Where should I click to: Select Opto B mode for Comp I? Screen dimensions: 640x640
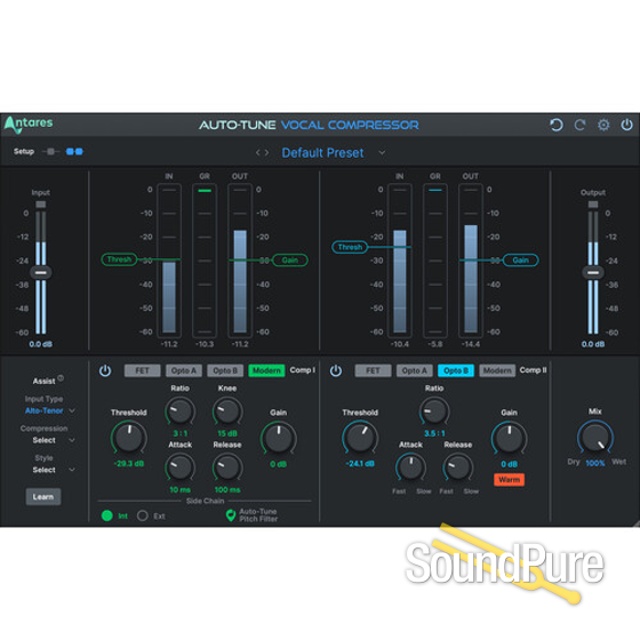pyautogui.click(x=225, y=371)
